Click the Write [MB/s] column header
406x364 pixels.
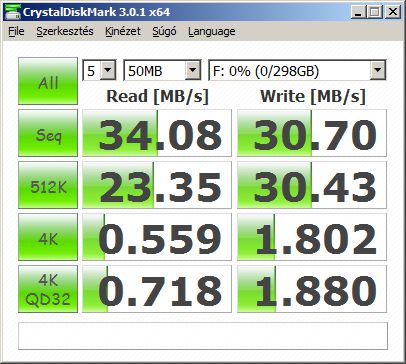[313, 96]
